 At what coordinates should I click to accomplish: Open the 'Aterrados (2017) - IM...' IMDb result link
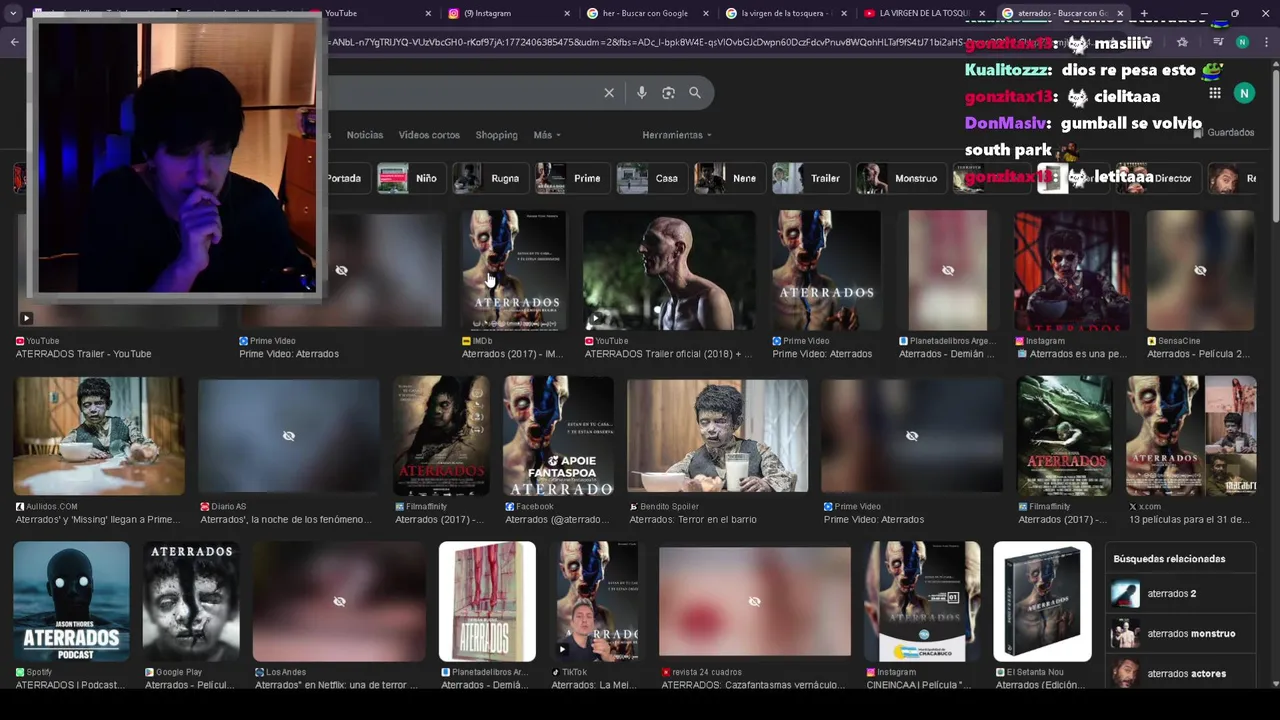(x=511, y=354)
